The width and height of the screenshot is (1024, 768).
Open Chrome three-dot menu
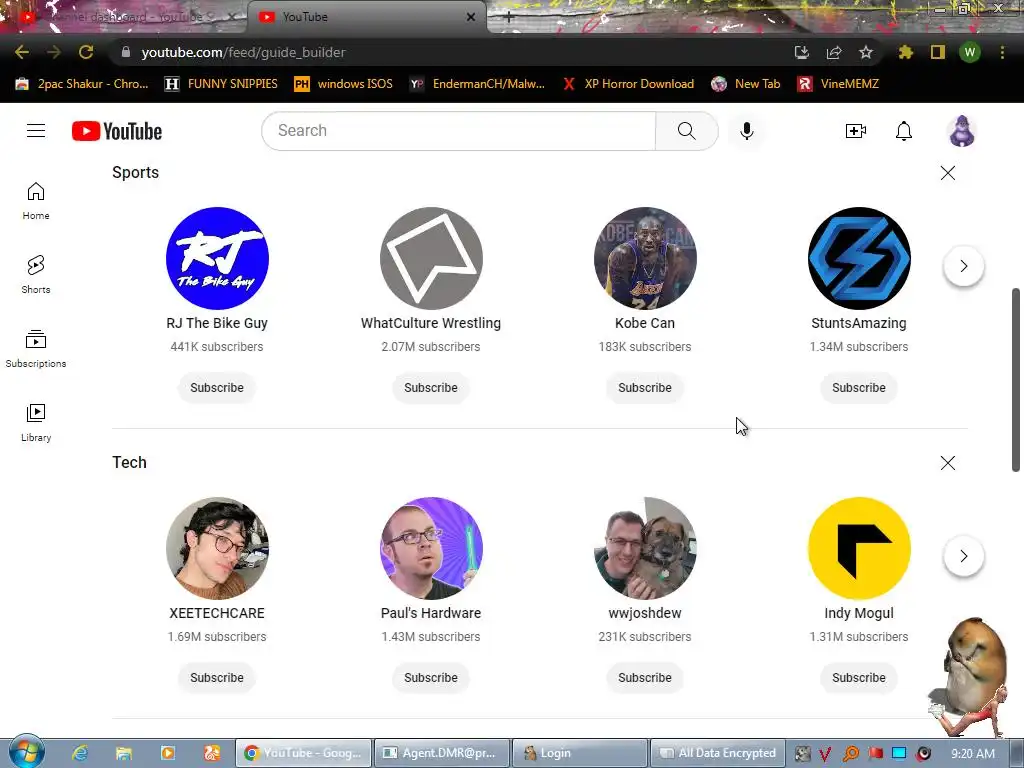(x=1002, y=52)
